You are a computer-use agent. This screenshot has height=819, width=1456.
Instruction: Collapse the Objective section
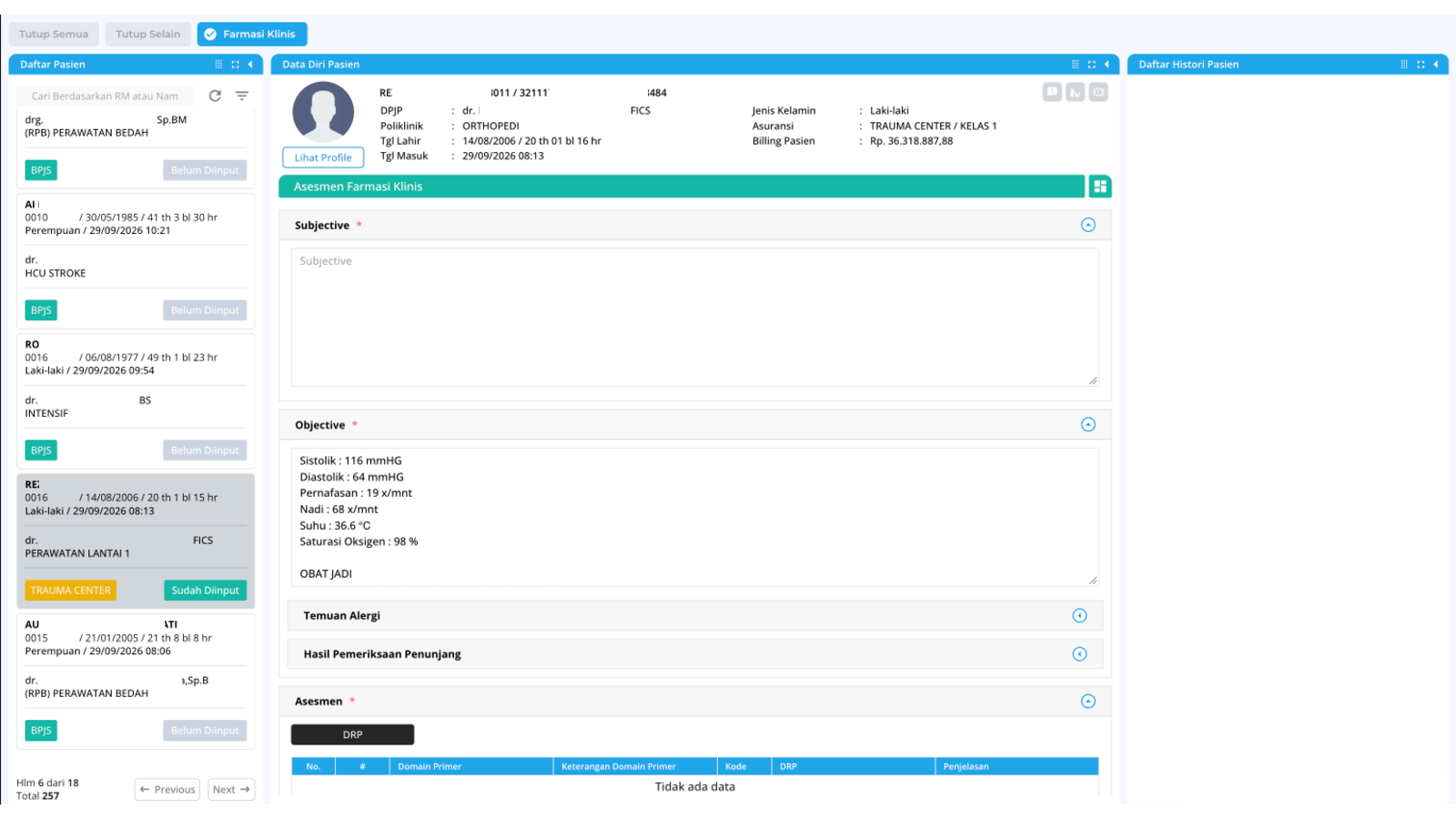pyautogui.click(x=1088, y=425)
